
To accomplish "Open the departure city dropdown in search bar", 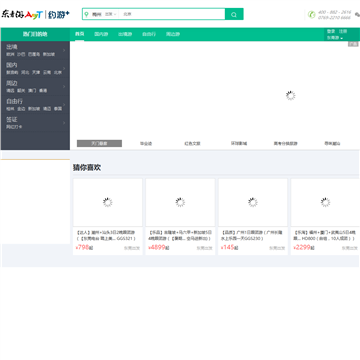I will click(111, 14).
